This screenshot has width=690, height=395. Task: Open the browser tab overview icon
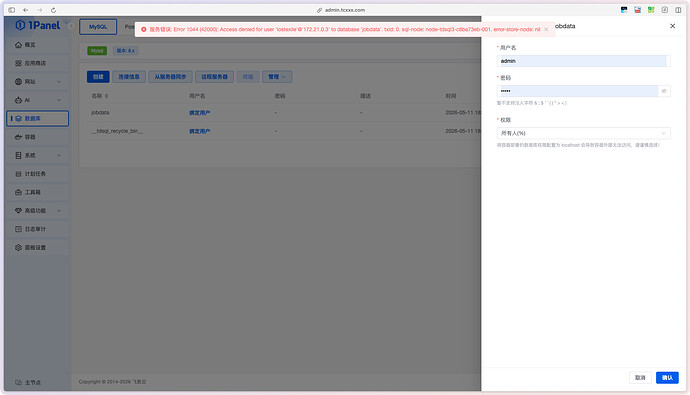click(678, 10)
